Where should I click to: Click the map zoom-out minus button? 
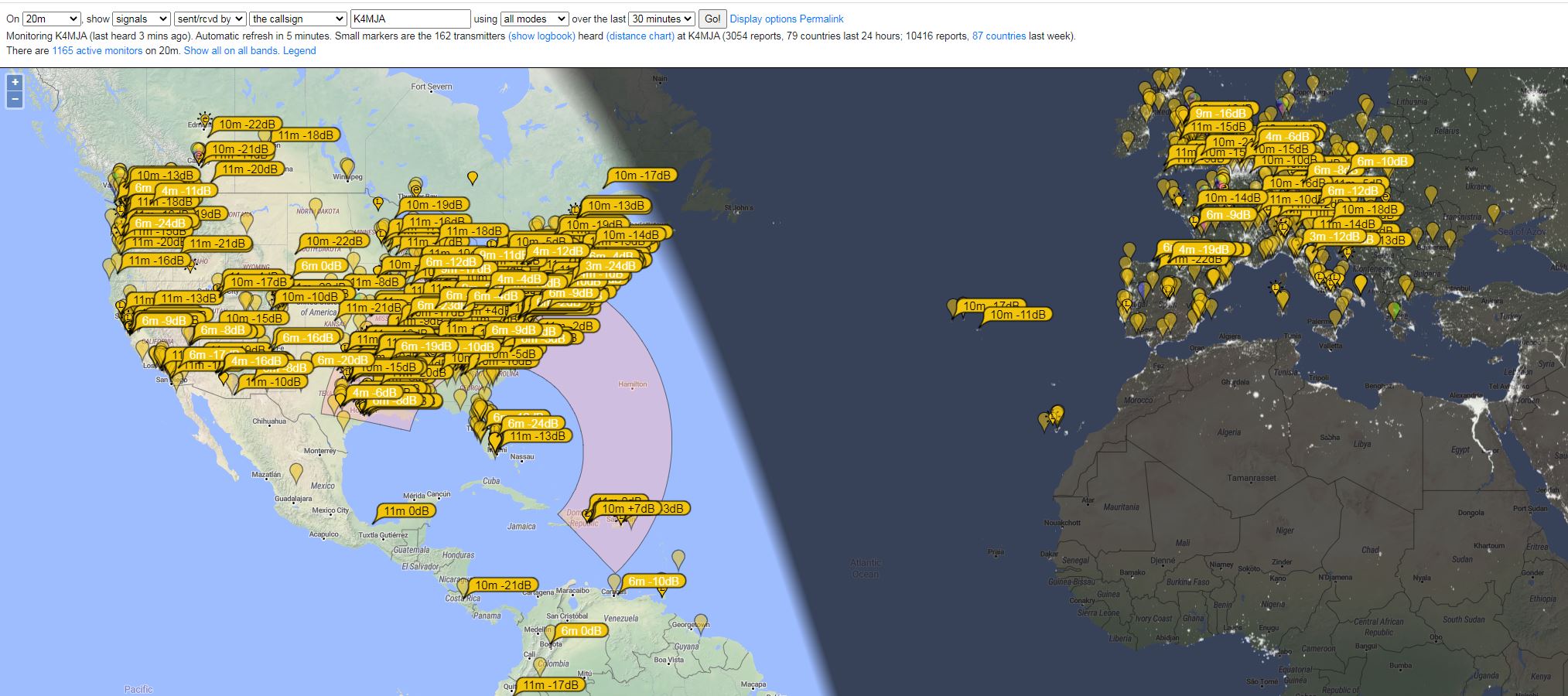click(x=13, y=99)
